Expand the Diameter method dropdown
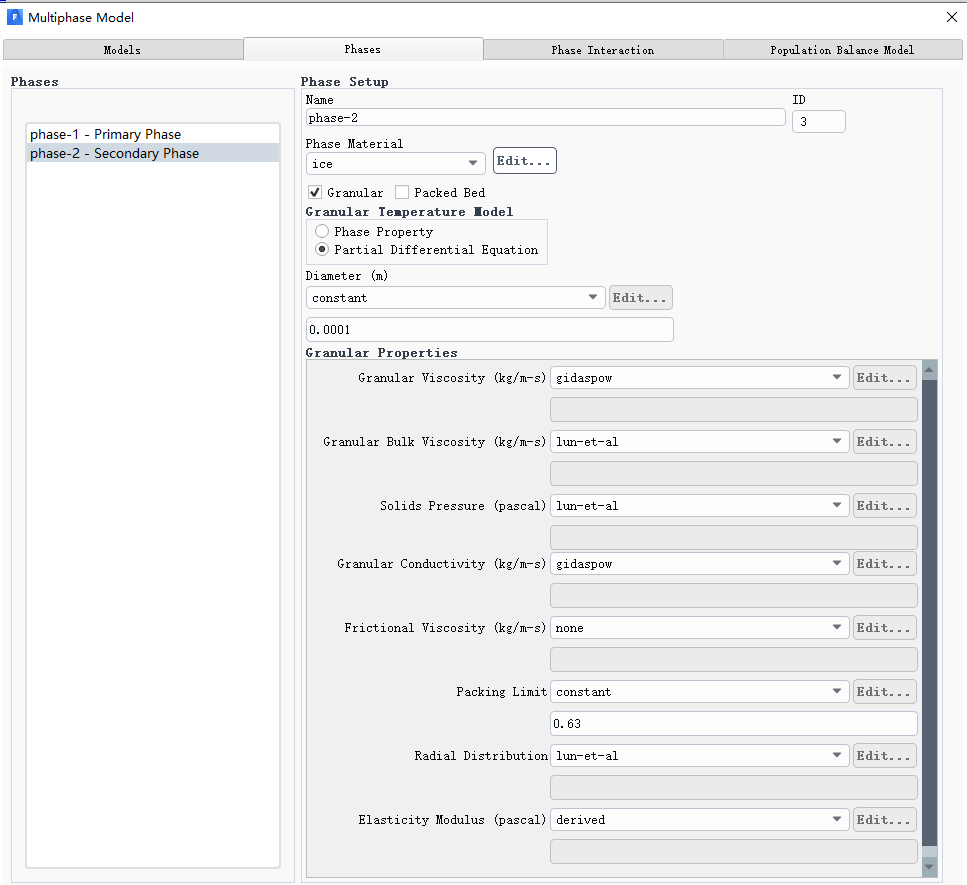967x885 pixels. [455, 298]
